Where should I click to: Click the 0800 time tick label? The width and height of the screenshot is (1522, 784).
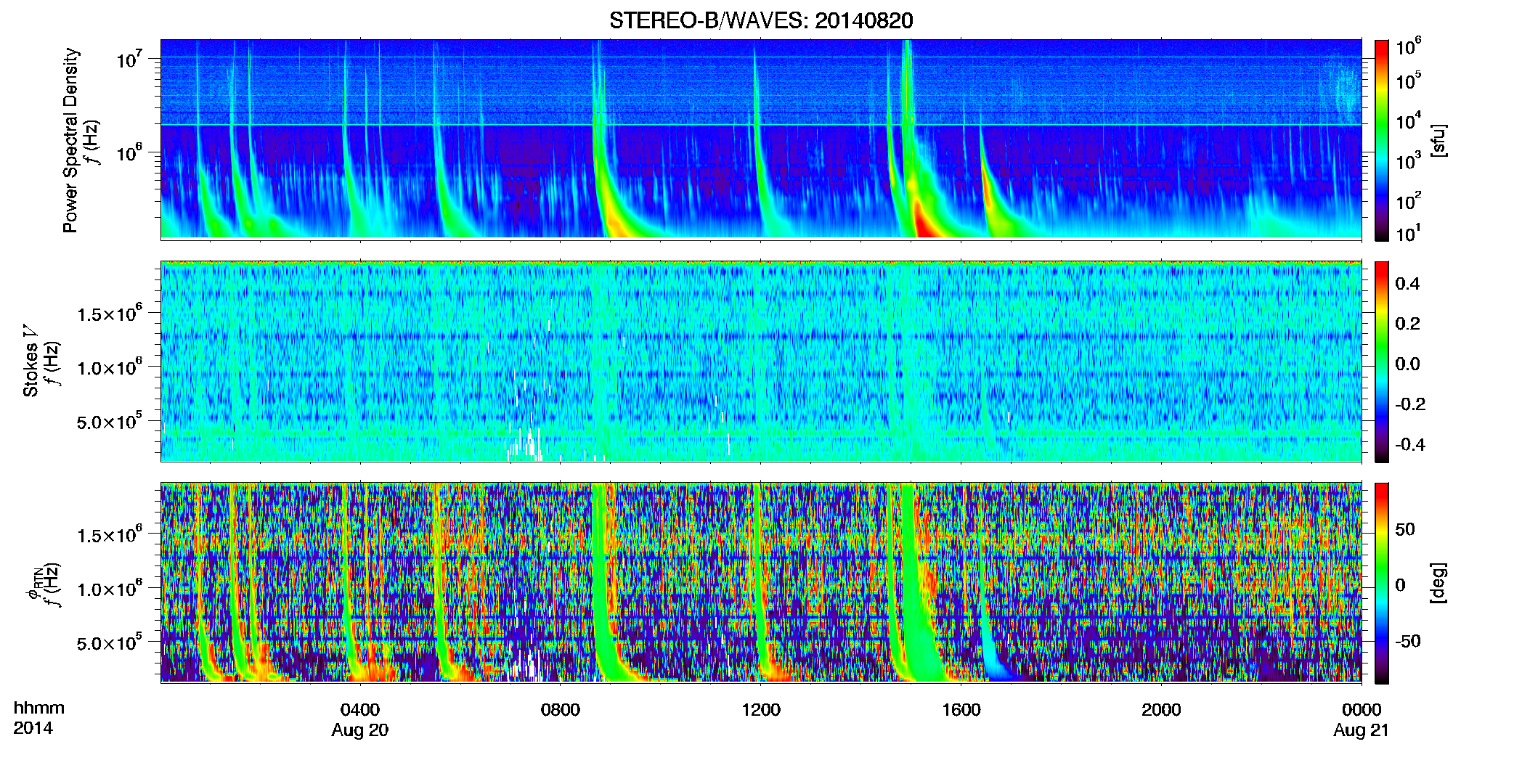[x=561, y=709]
